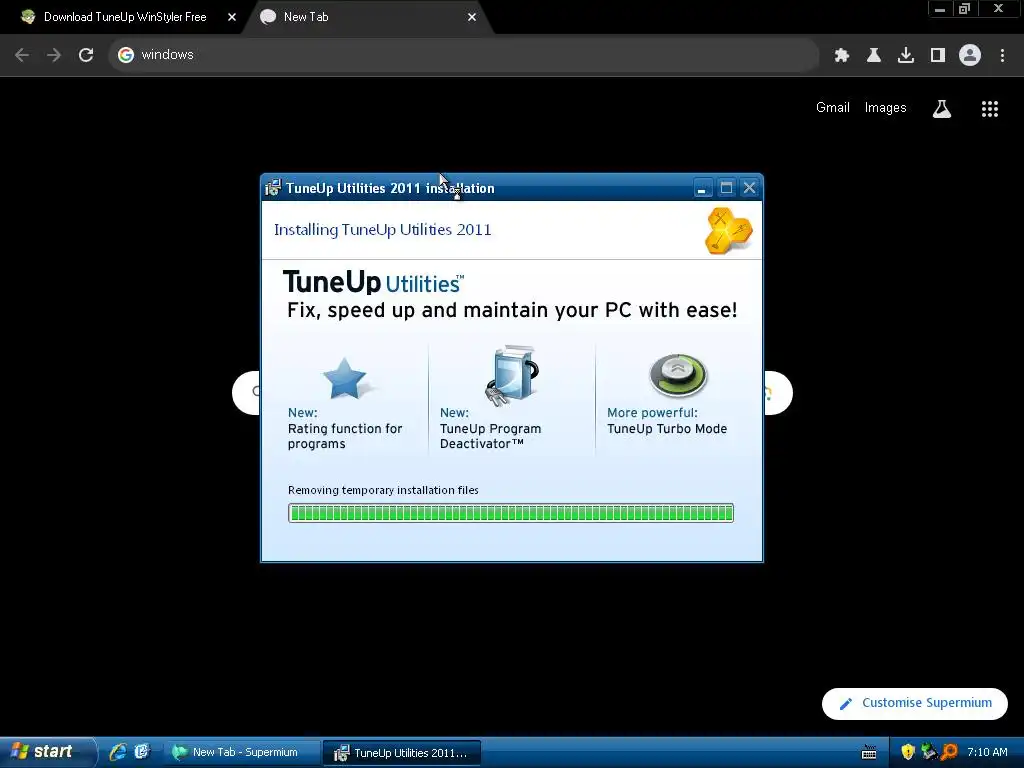Image resolution: width=1024 pixels, height=768 pixels.
Task: Reload the current page
Action: click(x=86, y=55)
